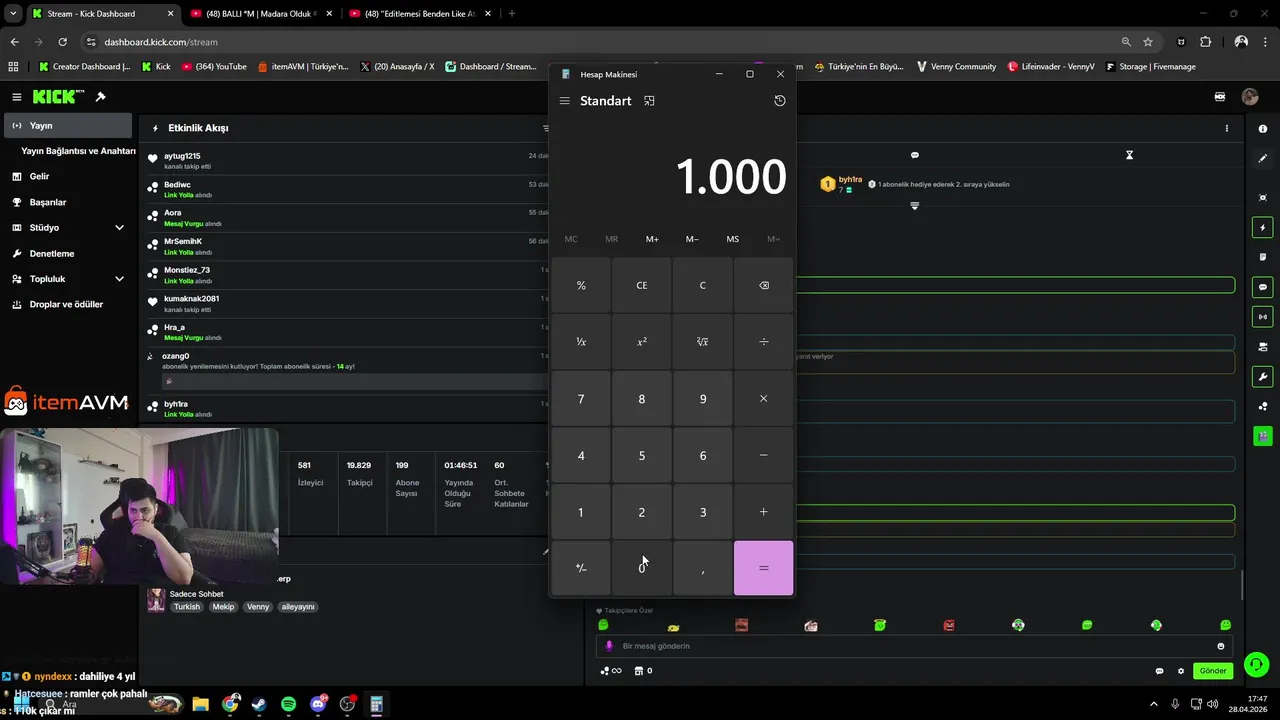Click the M+ memory add button

(652, 239)
